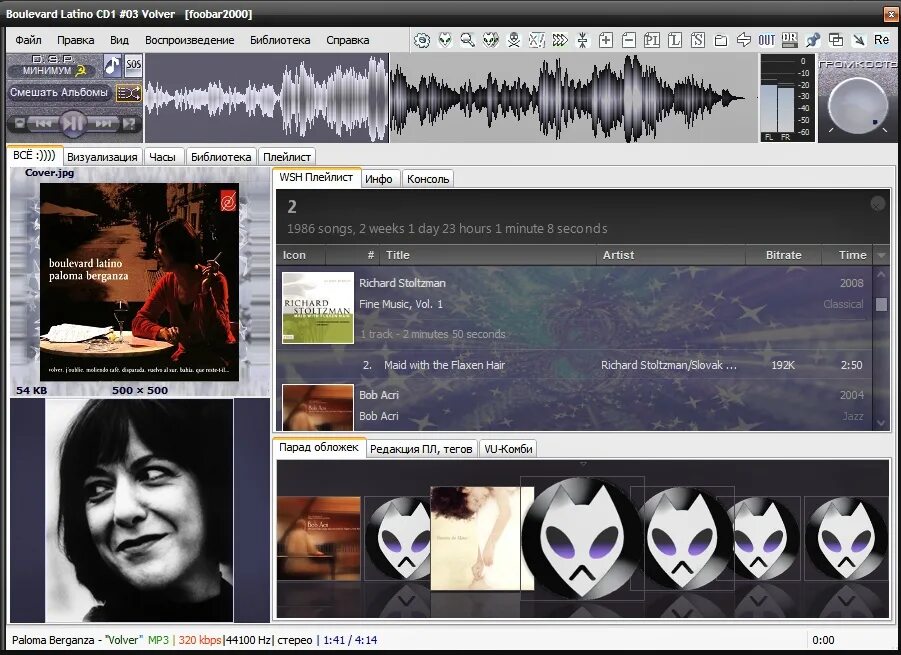The width and height of the screenshot is (901, 655).
Task: Select the Парад обложек tab
Action: 319,448
